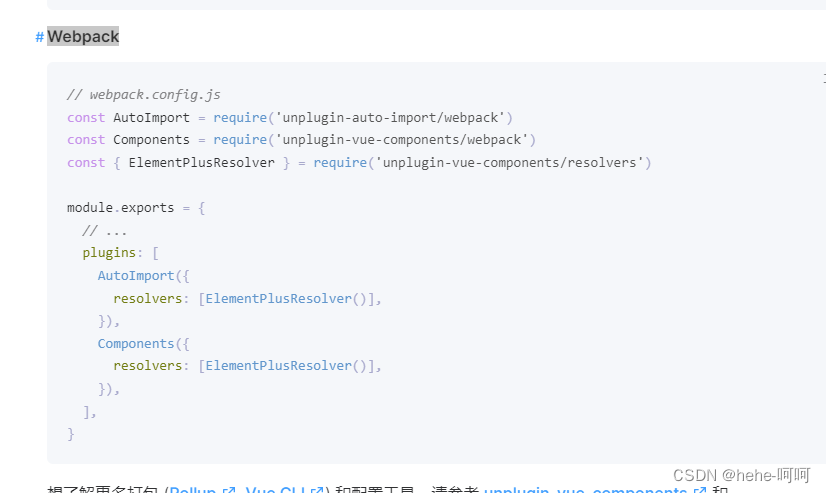
Task: Click the '{ ElementPlusResolver }' destructured declaration
Action: [x=201, y=163]
